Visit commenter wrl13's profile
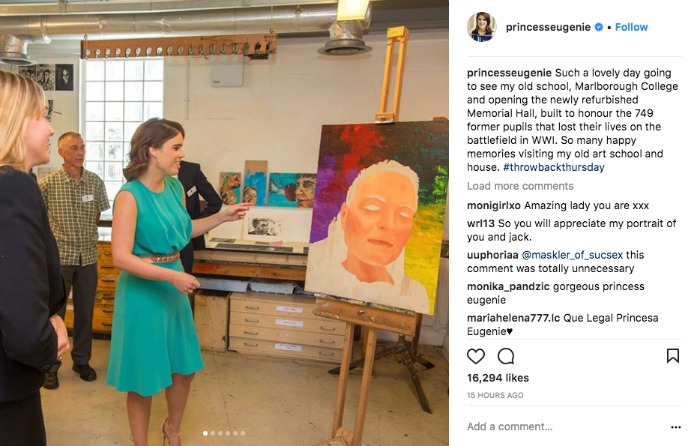 [x=481, y=223]
